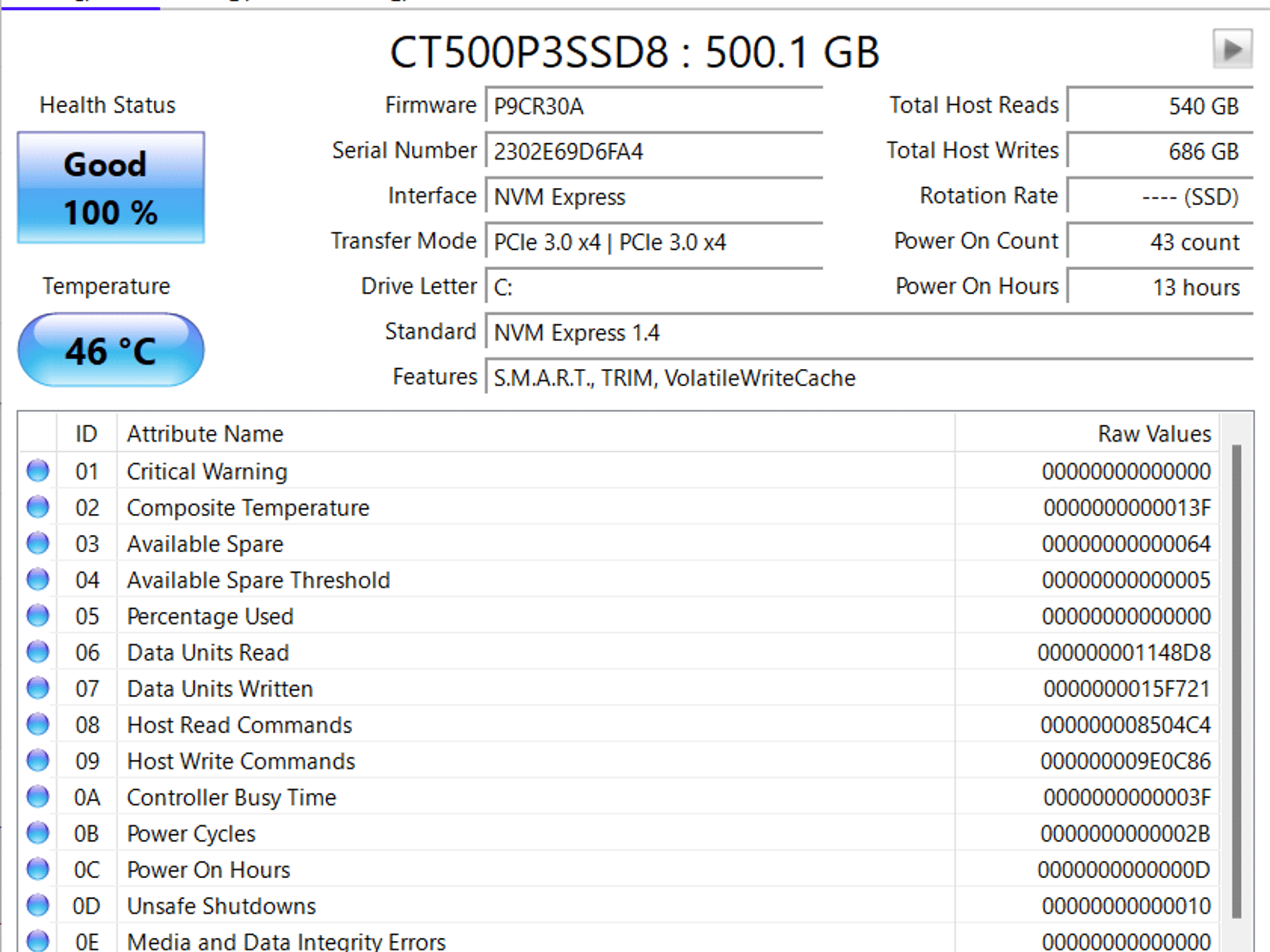Select the Host Read Commands attribute name
Viewport: 1270px width, 952px height.
(239, 725)
